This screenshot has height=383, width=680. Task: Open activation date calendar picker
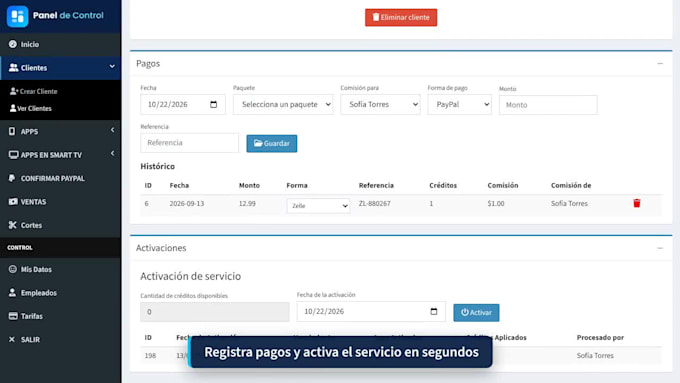(434, 311)
